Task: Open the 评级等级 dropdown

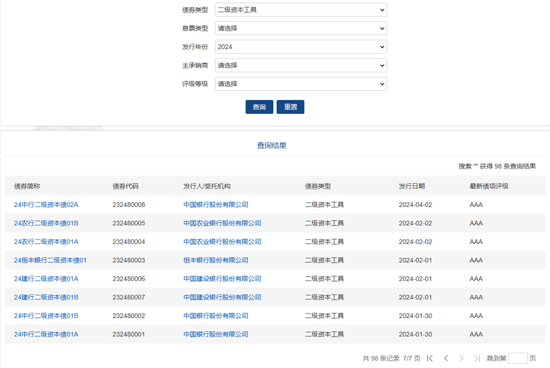Action: tap(301, 84)
